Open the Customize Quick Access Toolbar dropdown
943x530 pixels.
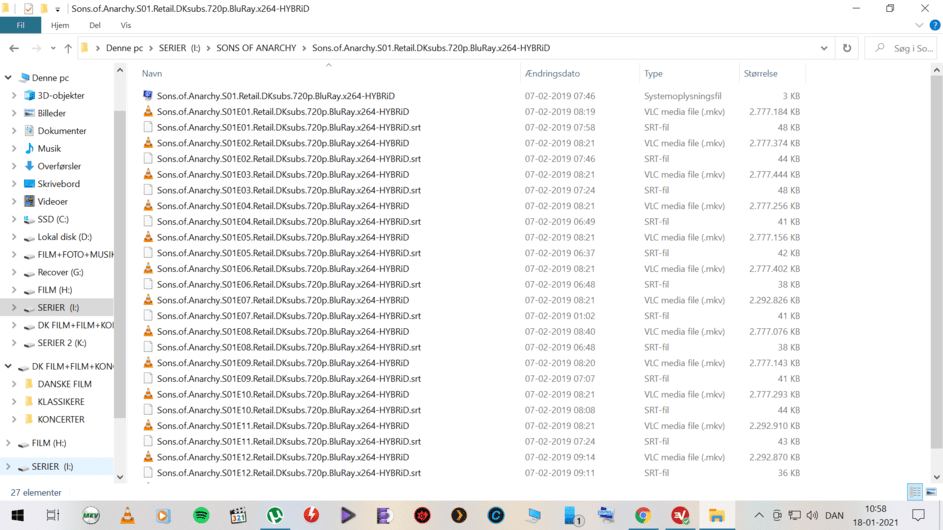(x=58, y=9)
